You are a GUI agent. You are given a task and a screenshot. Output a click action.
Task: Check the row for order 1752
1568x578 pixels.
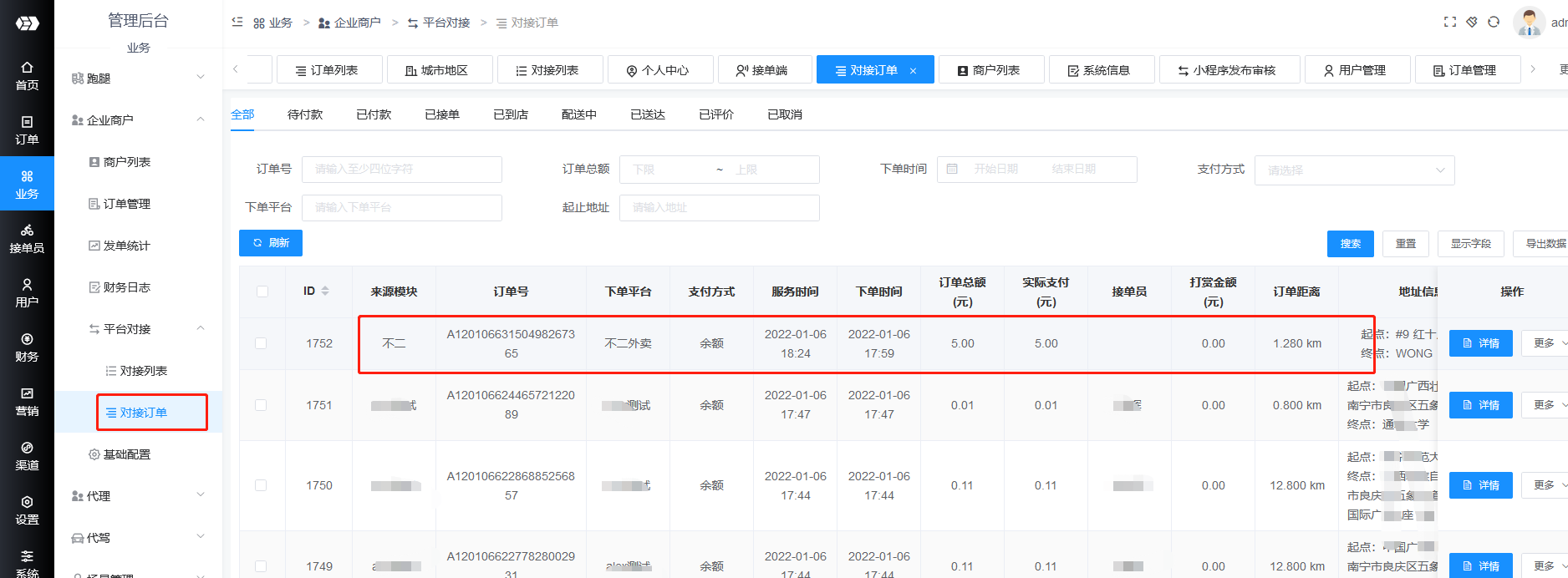pos(261,343)
